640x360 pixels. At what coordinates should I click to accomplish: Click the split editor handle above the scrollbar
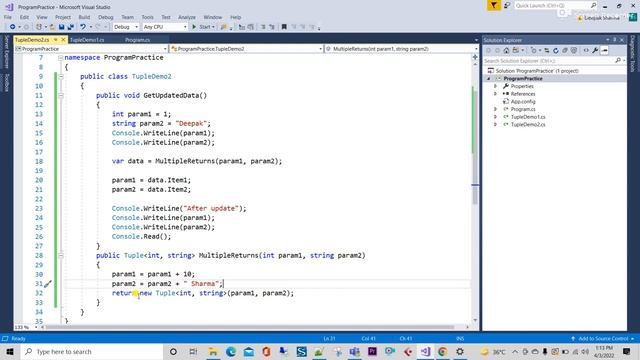point(475,57)
